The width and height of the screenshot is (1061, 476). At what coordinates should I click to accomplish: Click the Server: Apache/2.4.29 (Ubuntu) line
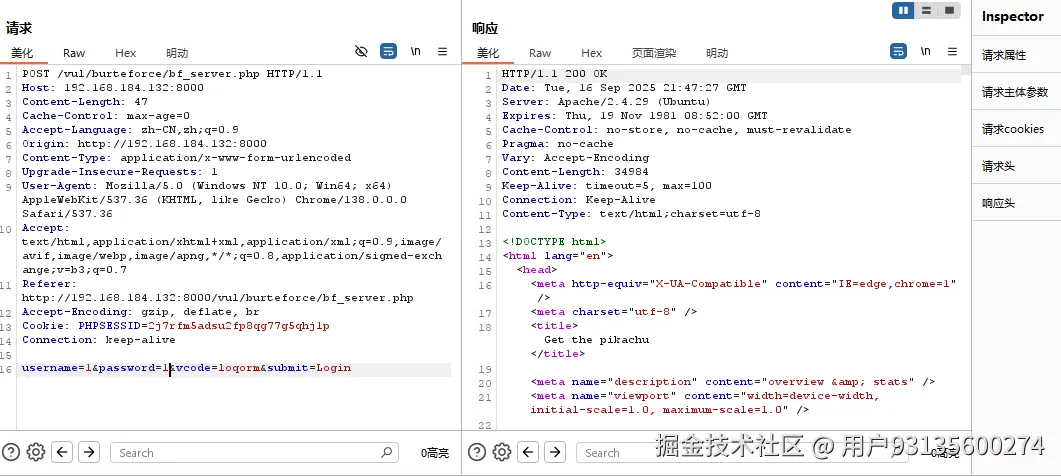(606, 102)
